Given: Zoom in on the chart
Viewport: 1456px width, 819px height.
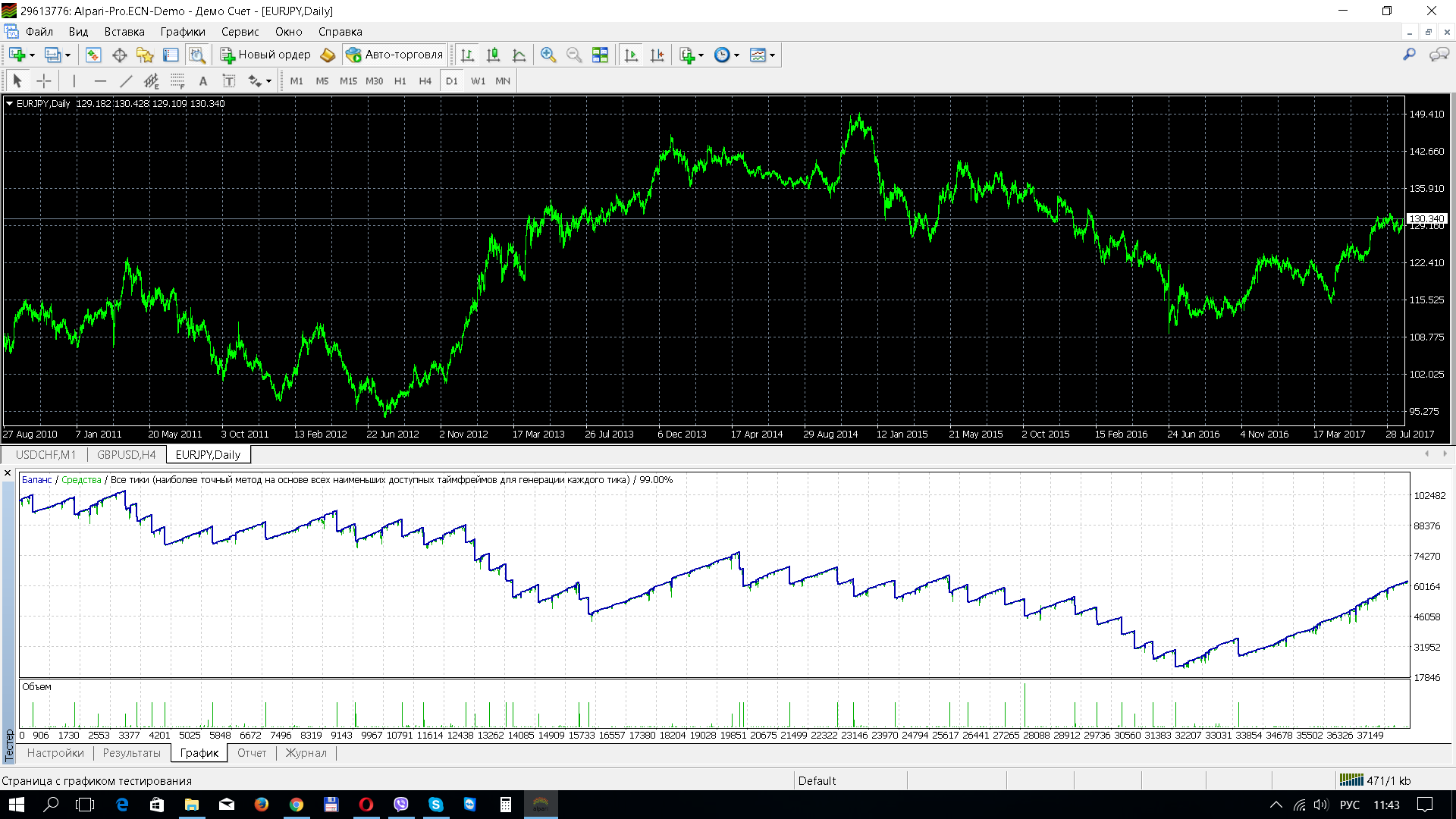Looking at the screenshot, I should (x=548, y=55).
